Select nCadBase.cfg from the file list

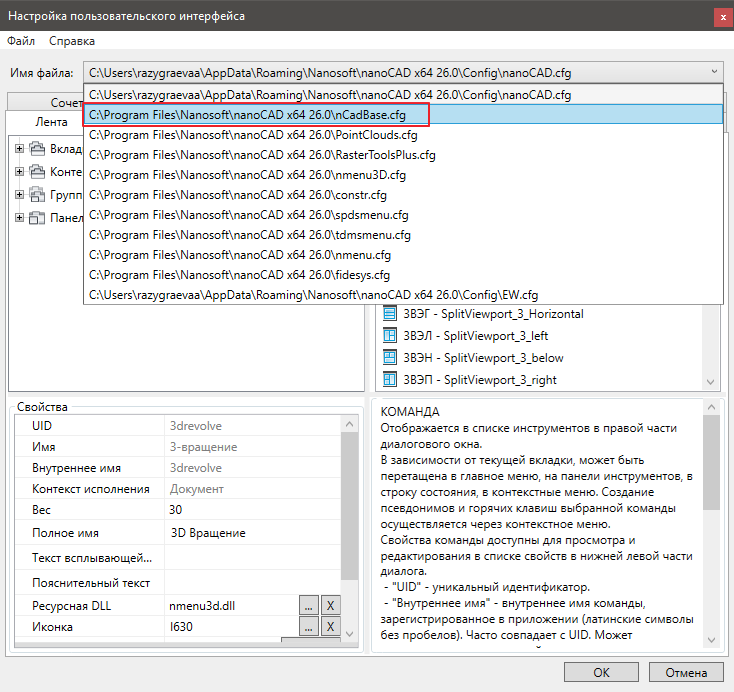tap(256, 115)
